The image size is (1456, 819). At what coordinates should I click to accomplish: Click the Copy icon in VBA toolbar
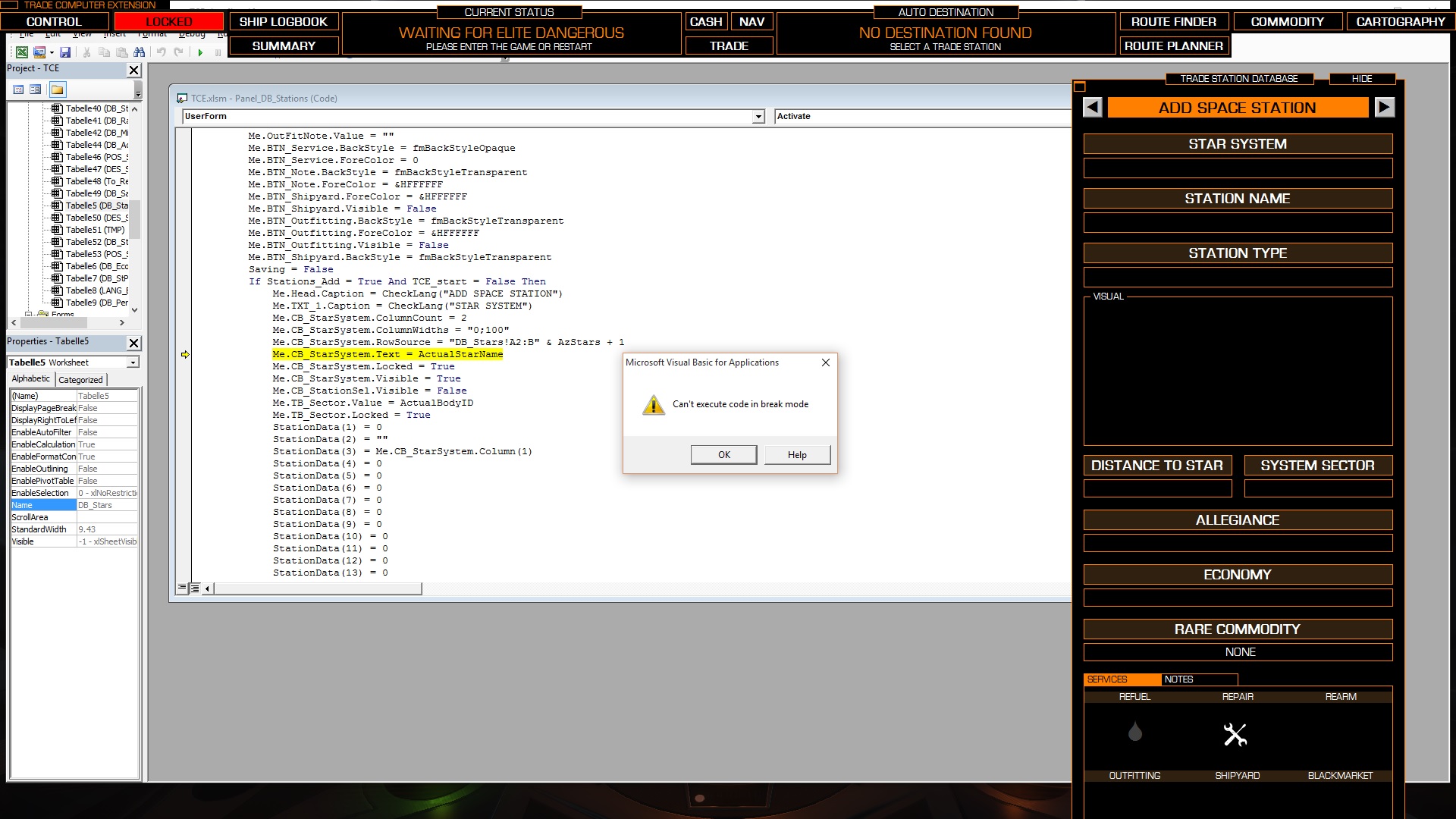(x=105, y=52)
